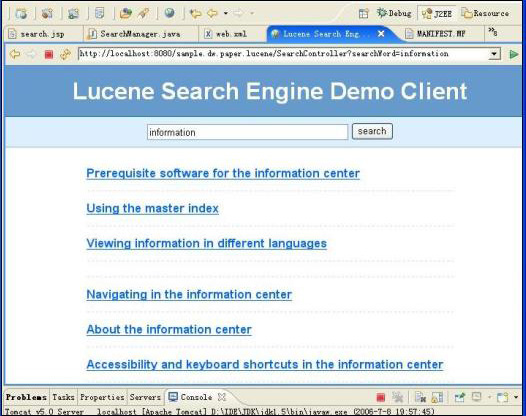Switch to the Tasks view tab
This screenshot has height=416, width=526.
tap(63, 397)
